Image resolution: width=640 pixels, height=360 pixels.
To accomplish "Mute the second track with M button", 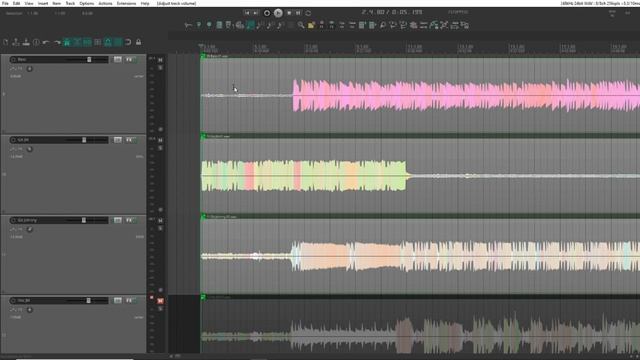I will [160, 140].
